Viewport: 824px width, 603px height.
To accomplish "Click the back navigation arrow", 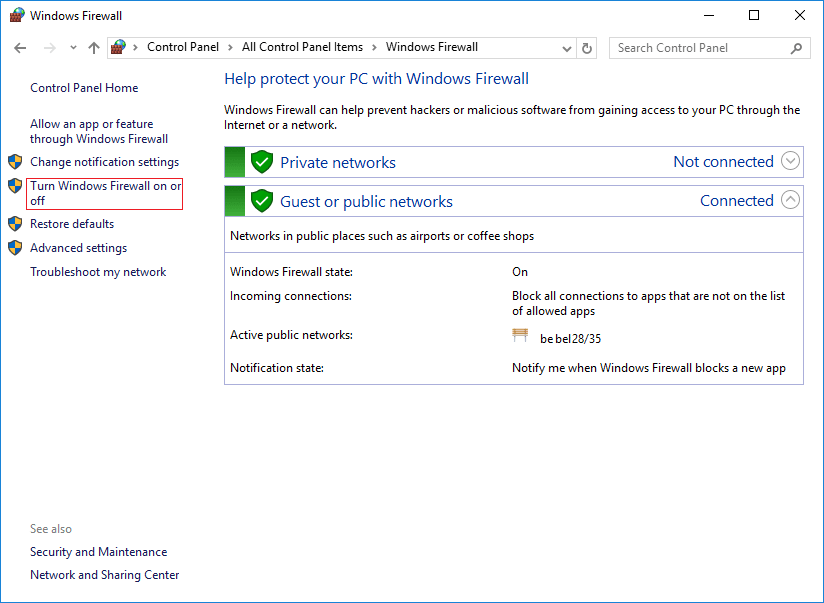I will (21, 48).
